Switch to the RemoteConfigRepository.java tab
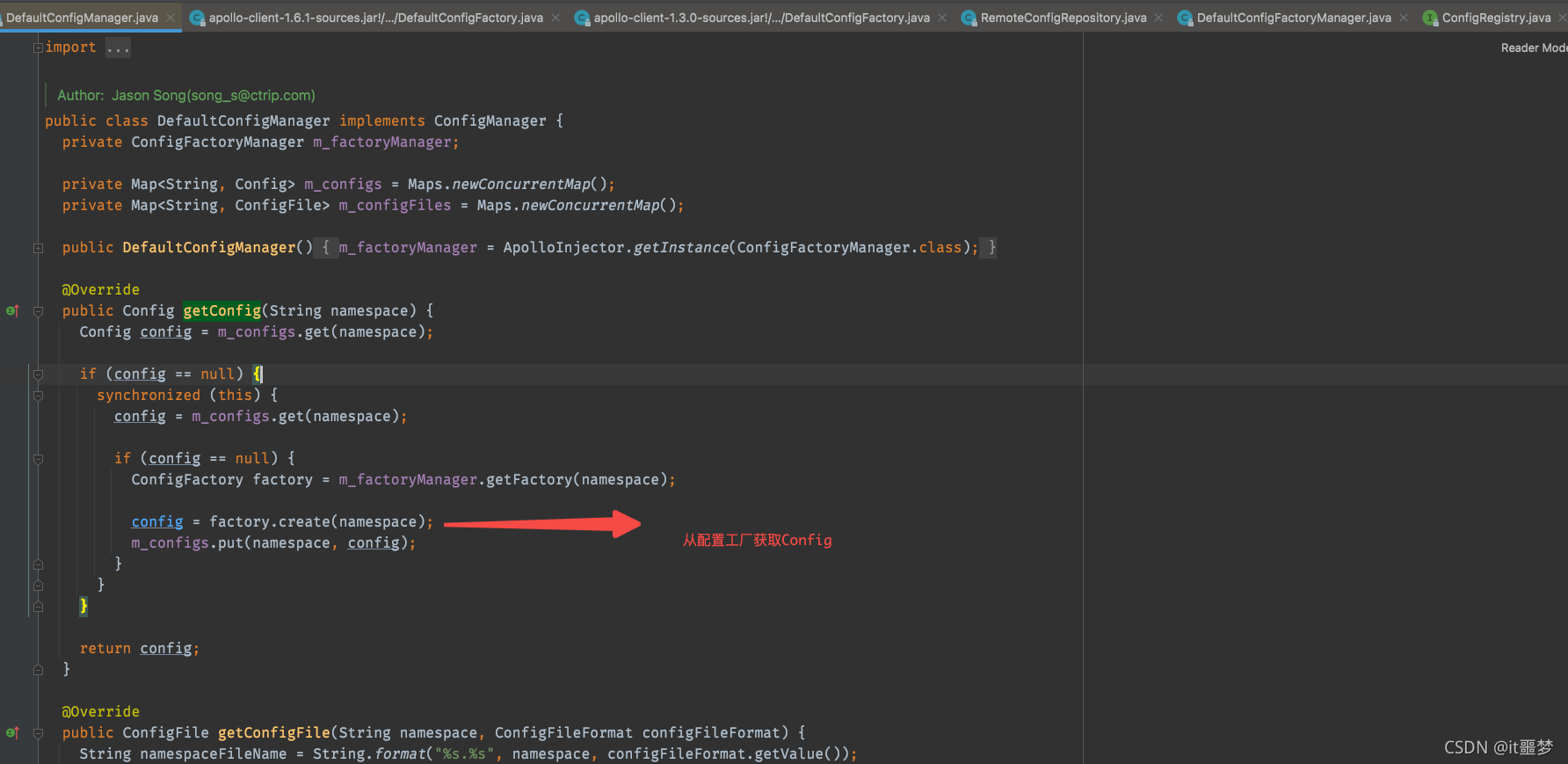The image size is (1568, 764). [x=1063, y=18]
